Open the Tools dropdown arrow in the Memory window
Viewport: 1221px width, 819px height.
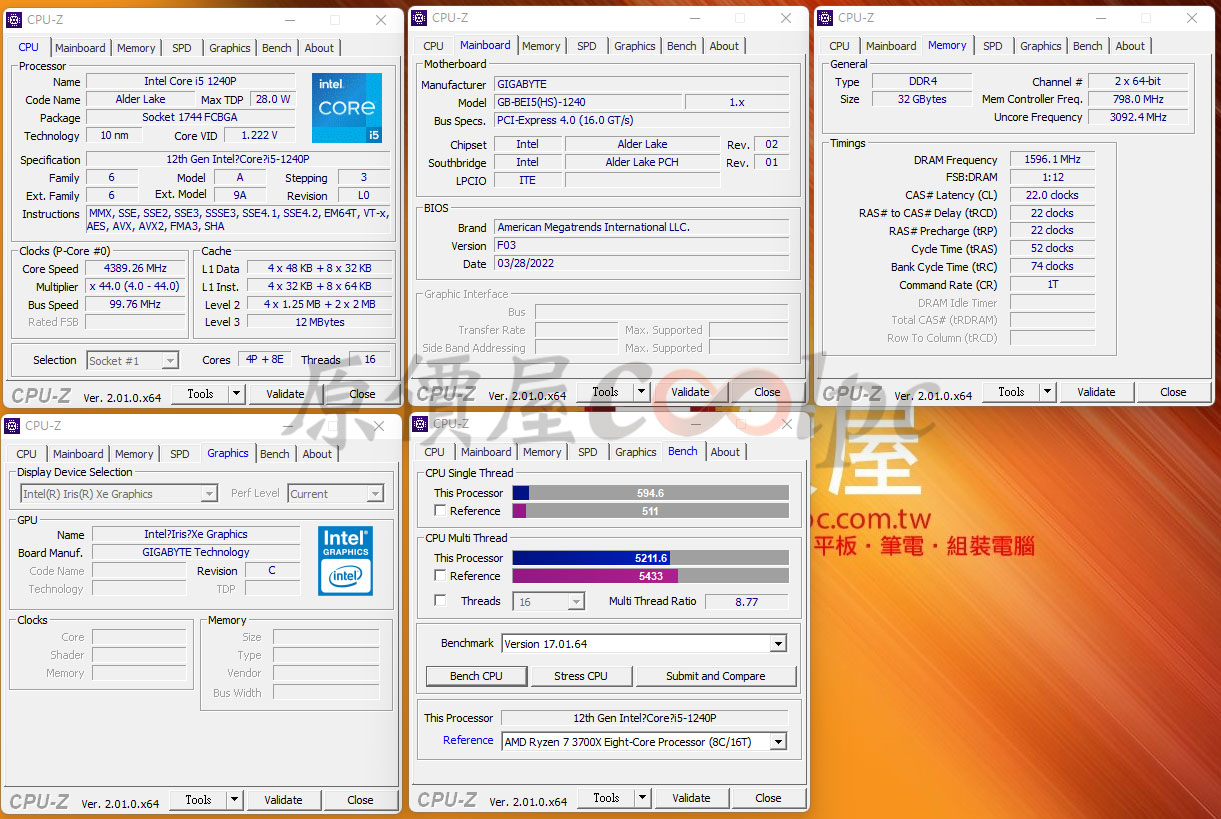pos(1048,392)
